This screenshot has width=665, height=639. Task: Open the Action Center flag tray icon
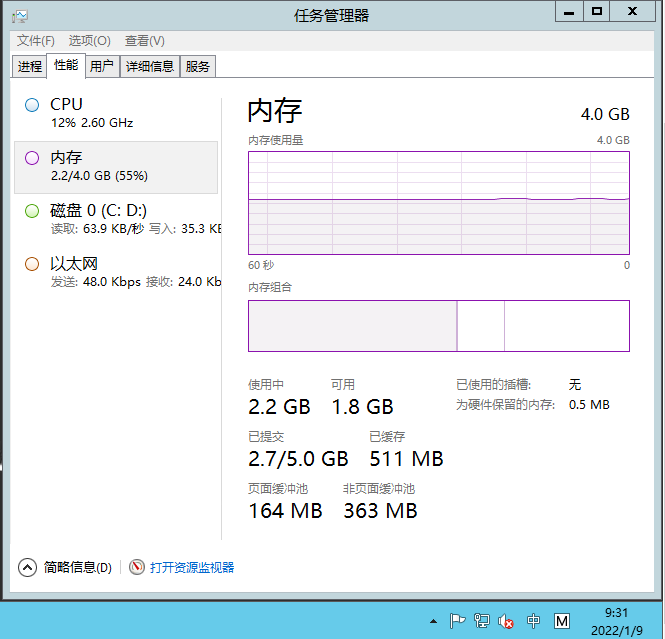click(x=457, y=621)
